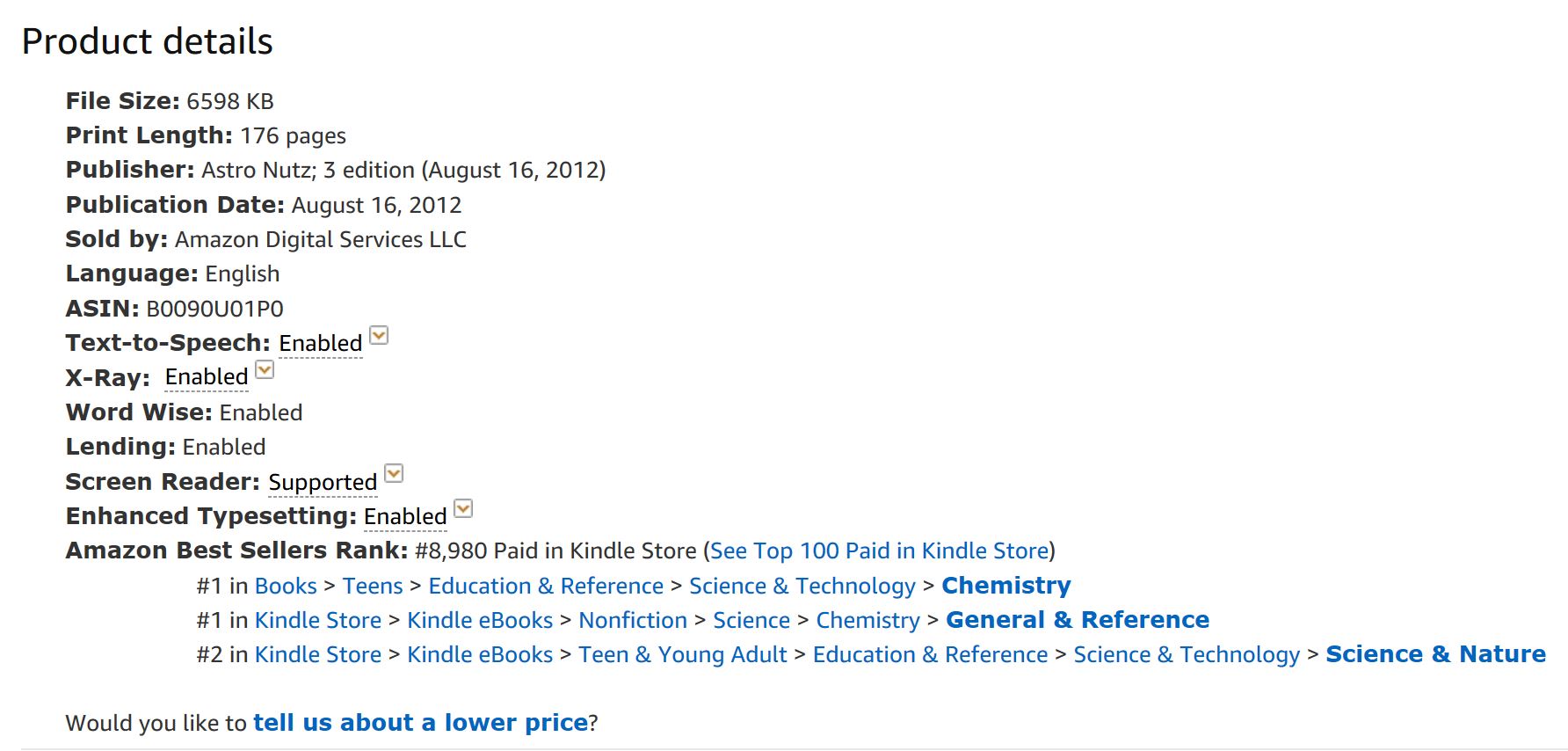Go to the Teens category
The width and height of the screenshot is (1568, 751).
pos(373,586)
